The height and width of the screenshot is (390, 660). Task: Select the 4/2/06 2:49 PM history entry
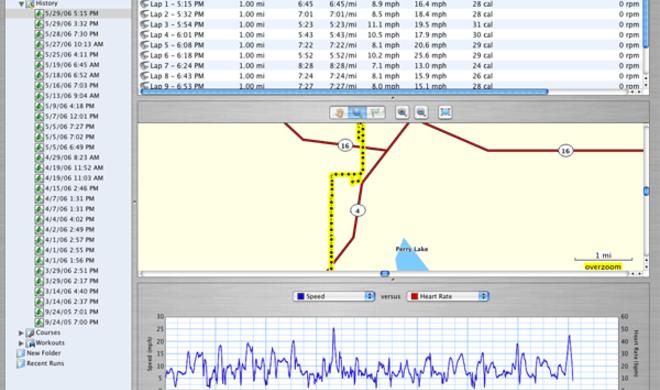coord(69,229)
